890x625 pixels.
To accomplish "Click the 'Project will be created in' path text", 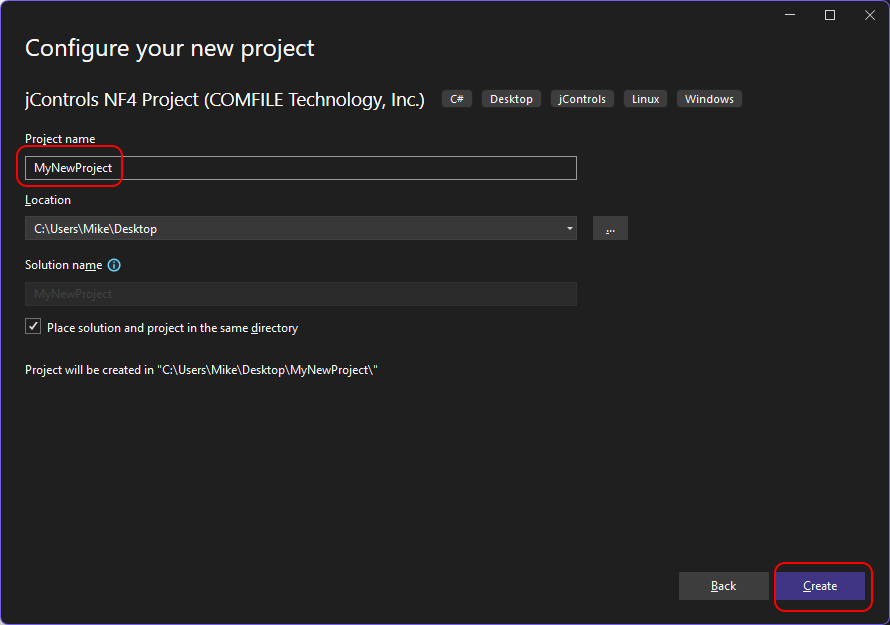I will [x=201, y=370].
